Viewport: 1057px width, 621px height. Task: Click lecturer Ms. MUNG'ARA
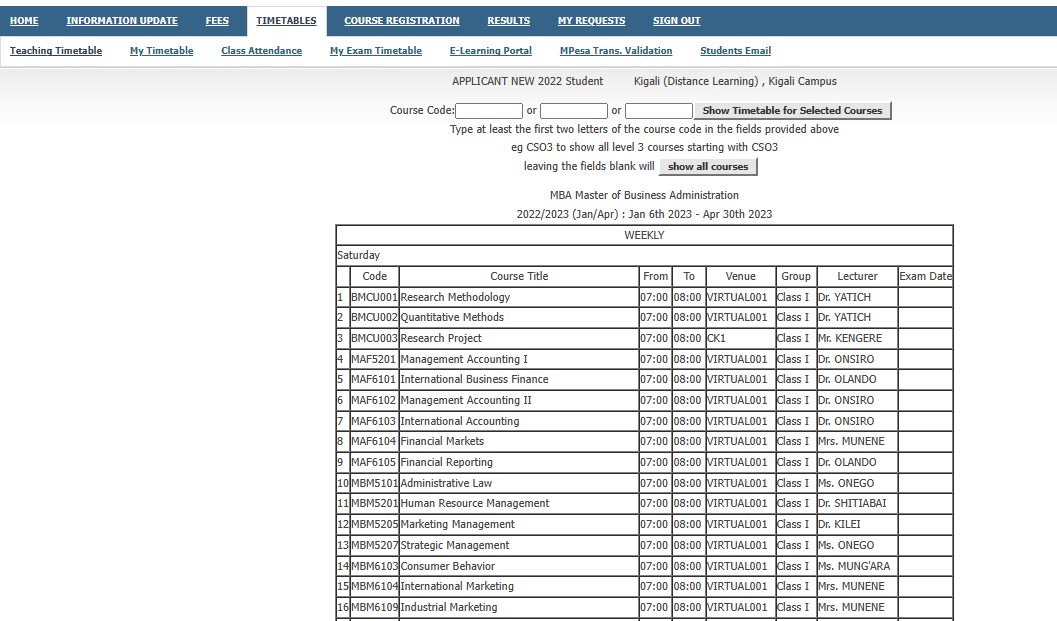point(854,566)
